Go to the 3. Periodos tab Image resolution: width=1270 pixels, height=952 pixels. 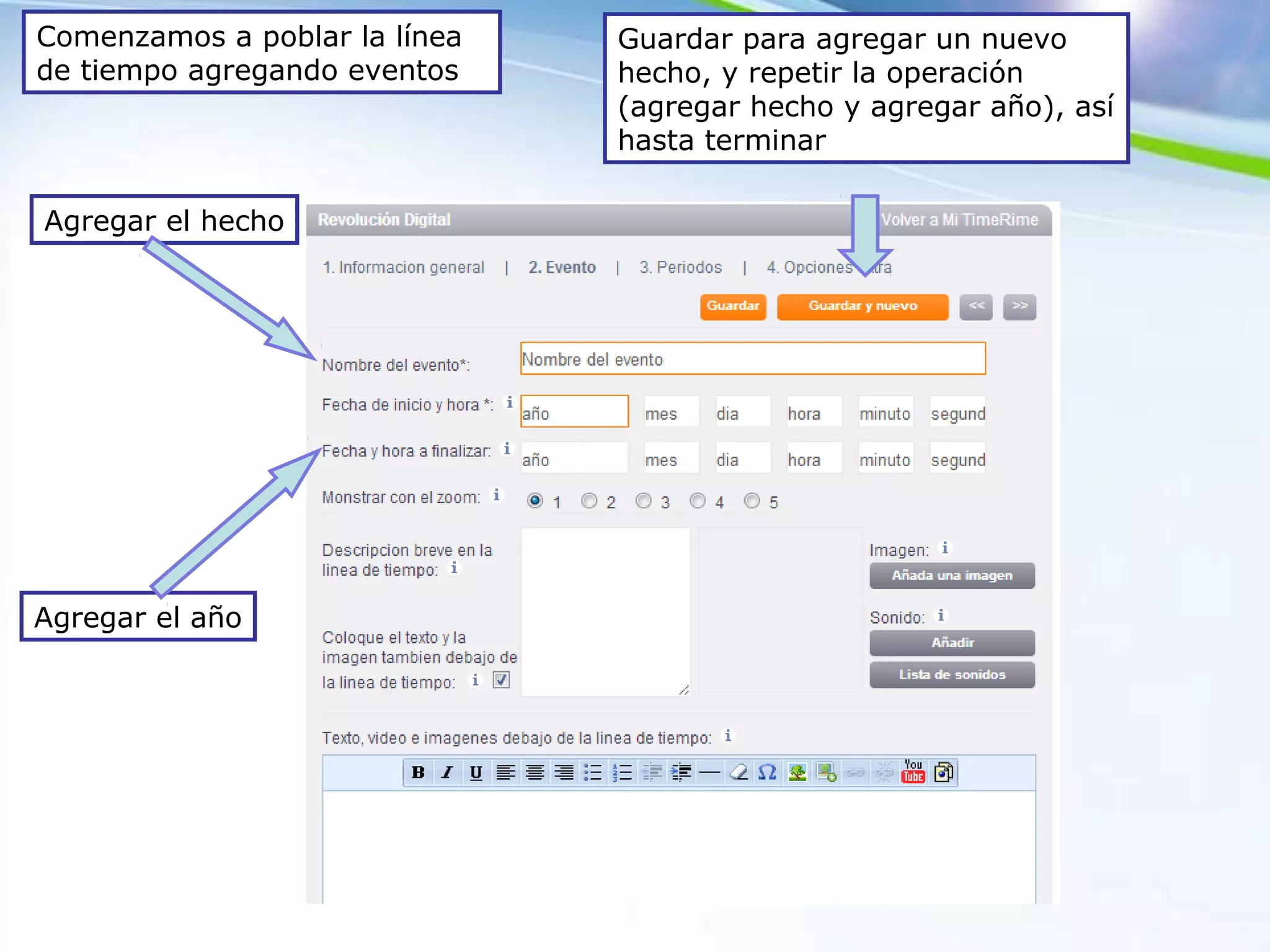click(x=681, y=268)
